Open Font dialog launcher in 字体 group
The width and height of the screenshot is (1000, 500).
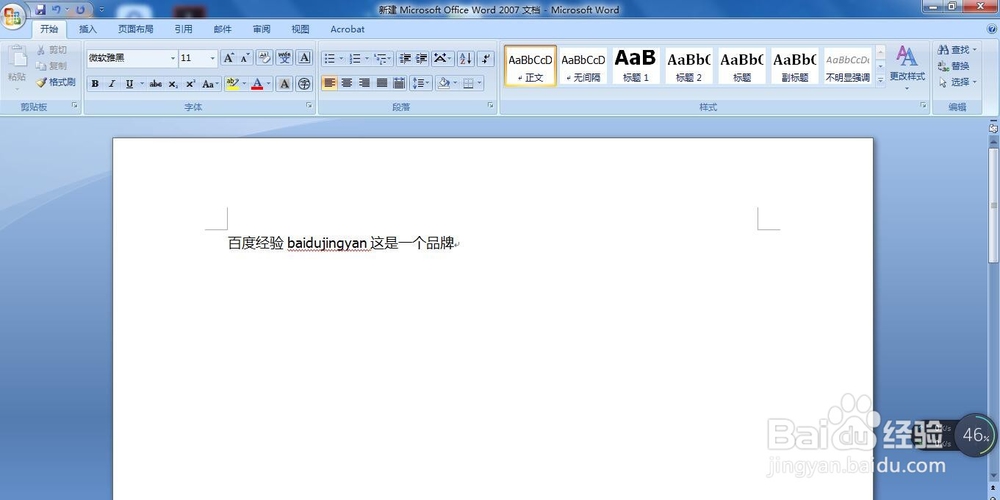(x=309, y=105)
